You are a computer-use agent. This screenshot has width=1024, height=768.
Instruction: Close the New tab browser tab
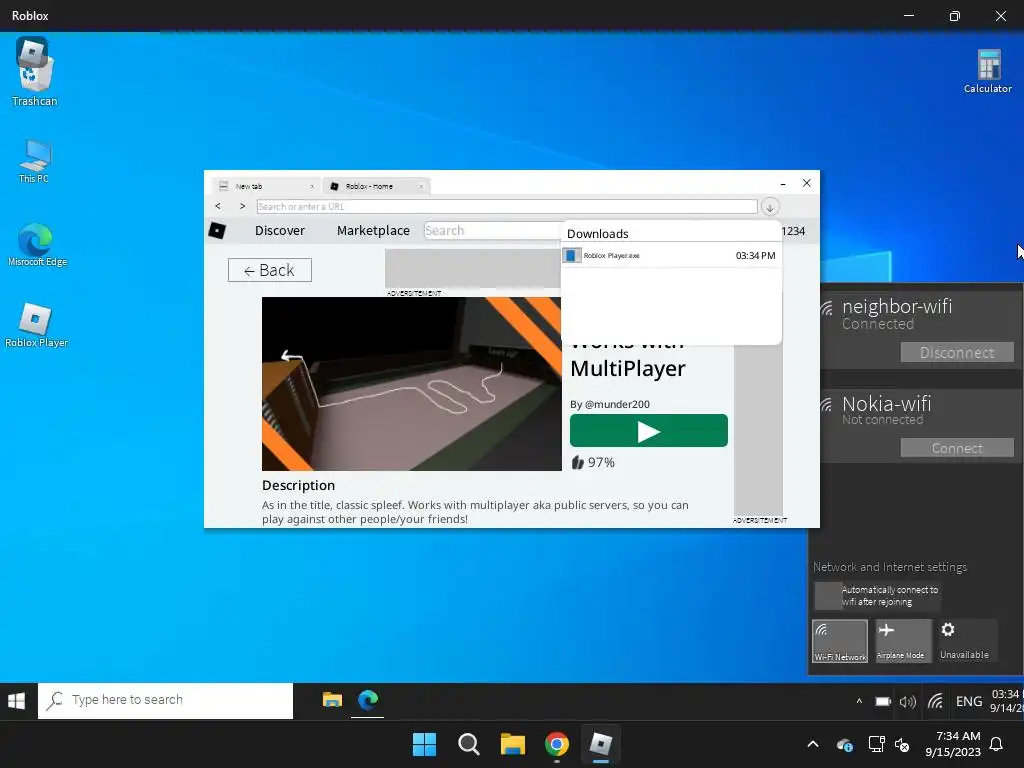(312, 186)
